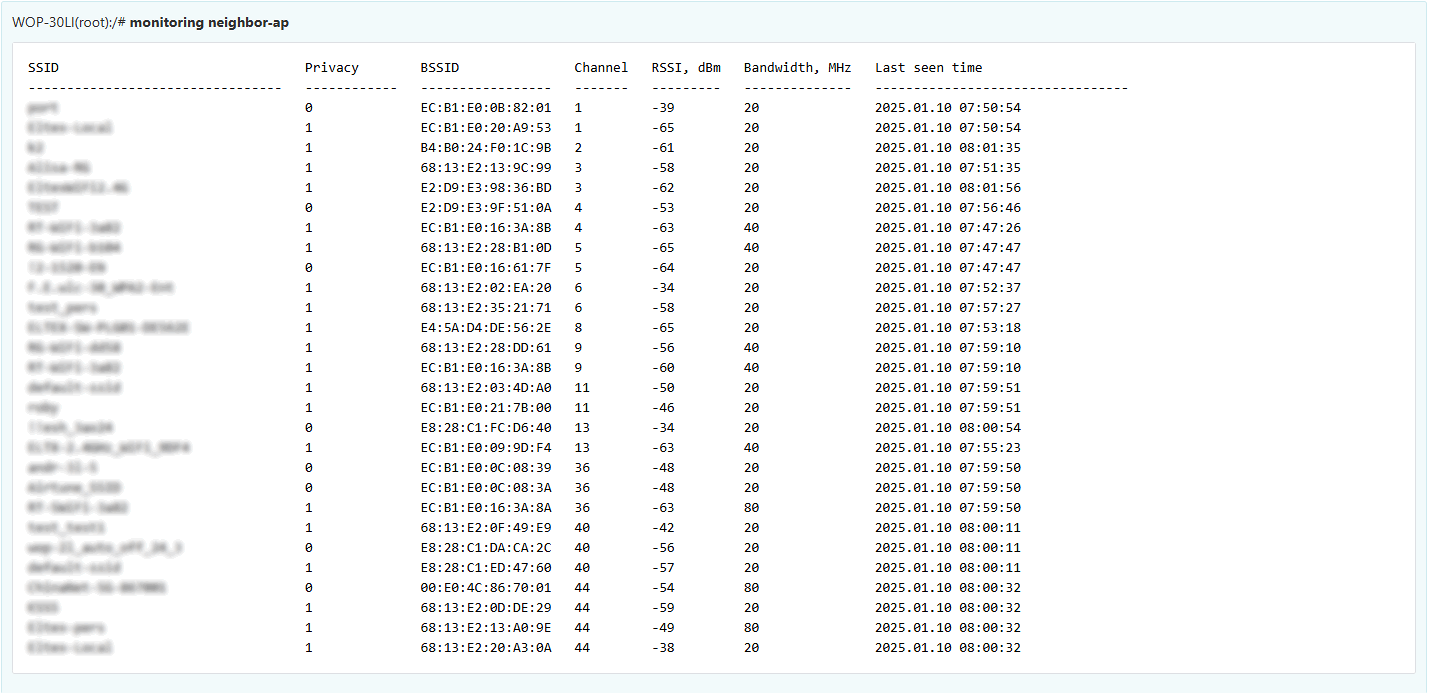Click timestamp 2025.01.10 07:56:46

948,208
